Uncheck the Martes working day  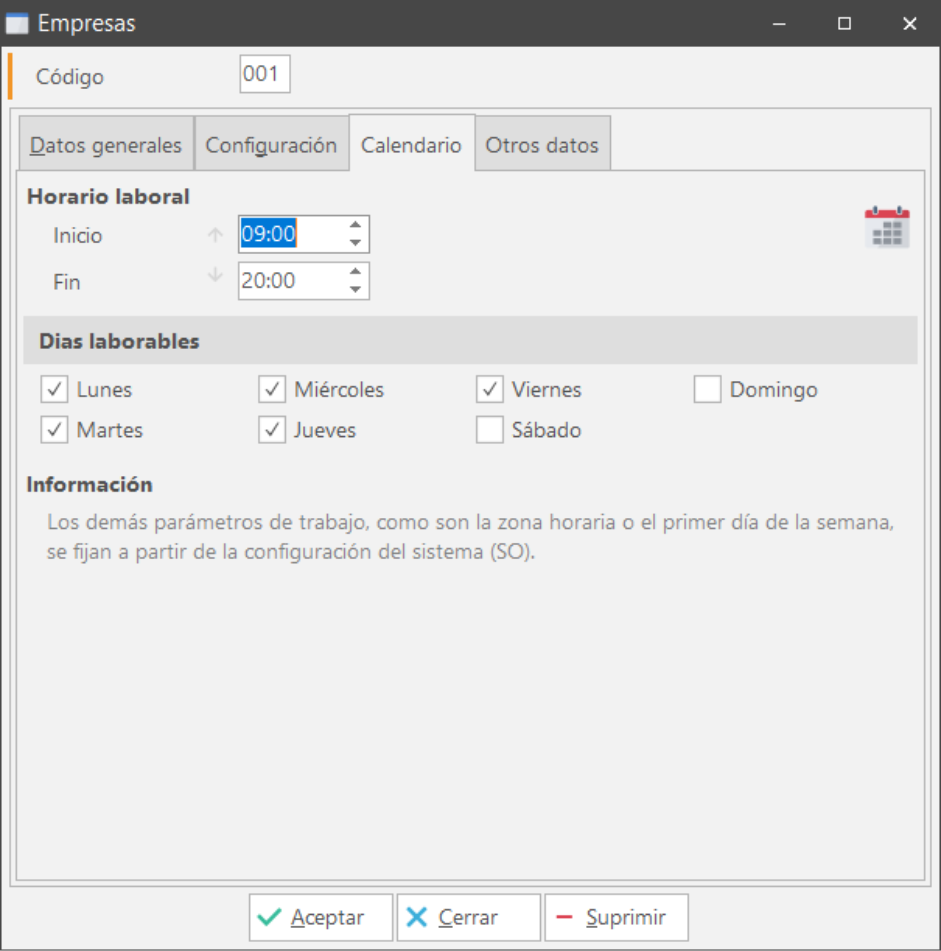point(54,430)
